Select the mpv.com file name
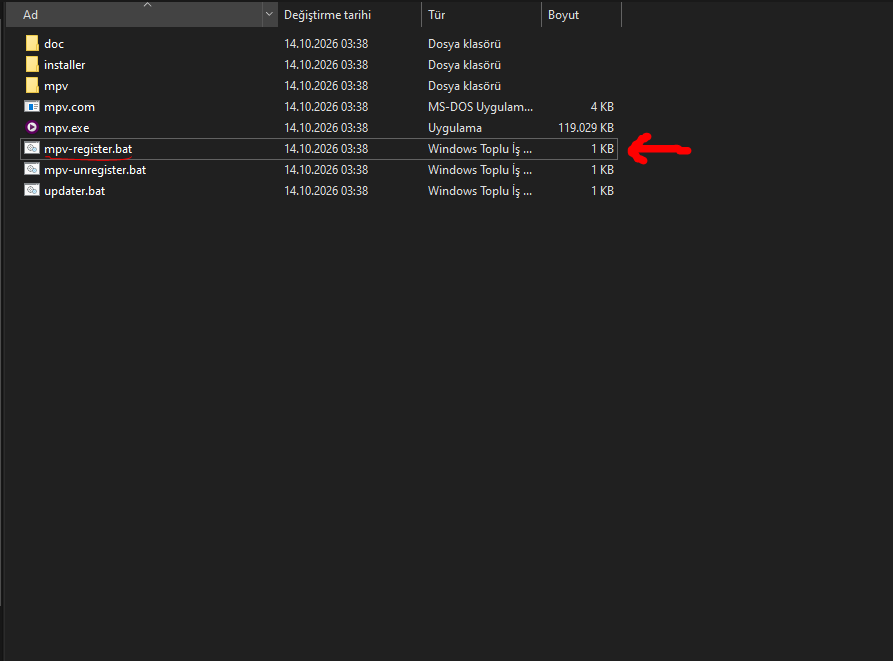 [x=69, y=107]
